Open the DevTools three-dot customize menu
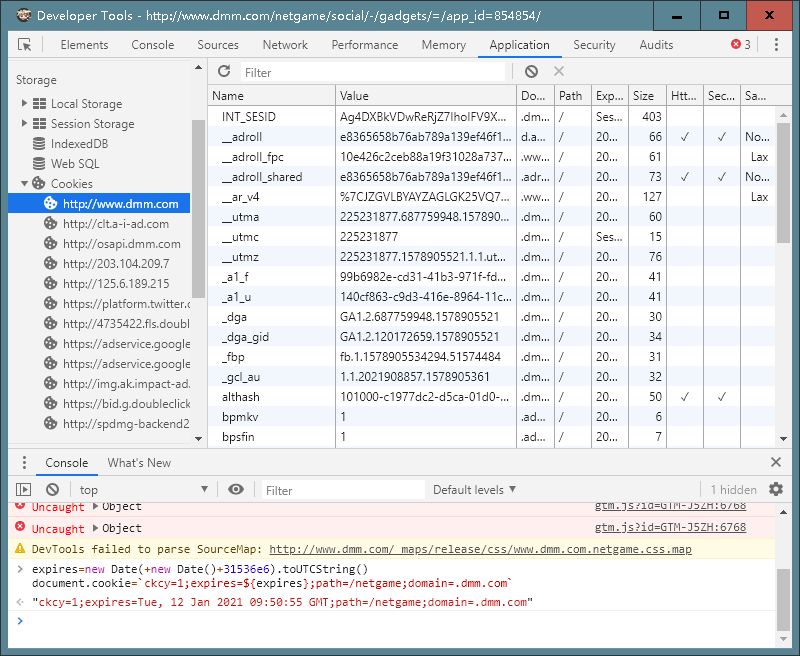800x656 pixels. [x=776, y=45]
